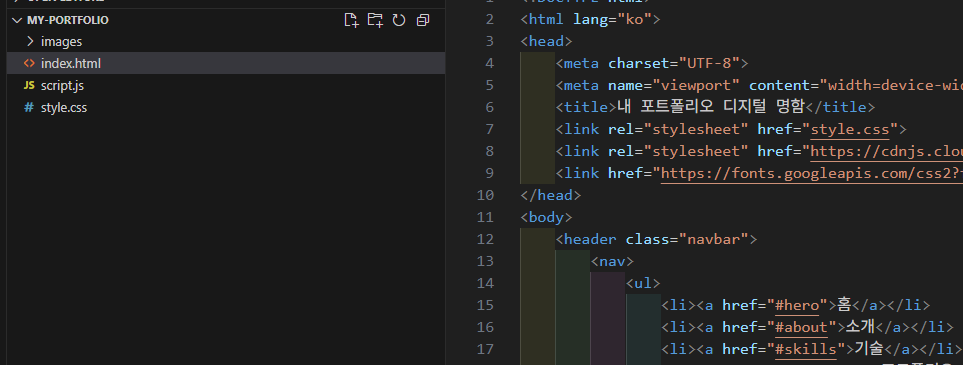Click line number 10 in the gutter
The width and height of the screenshot is (963, 365).
(485, 195)
